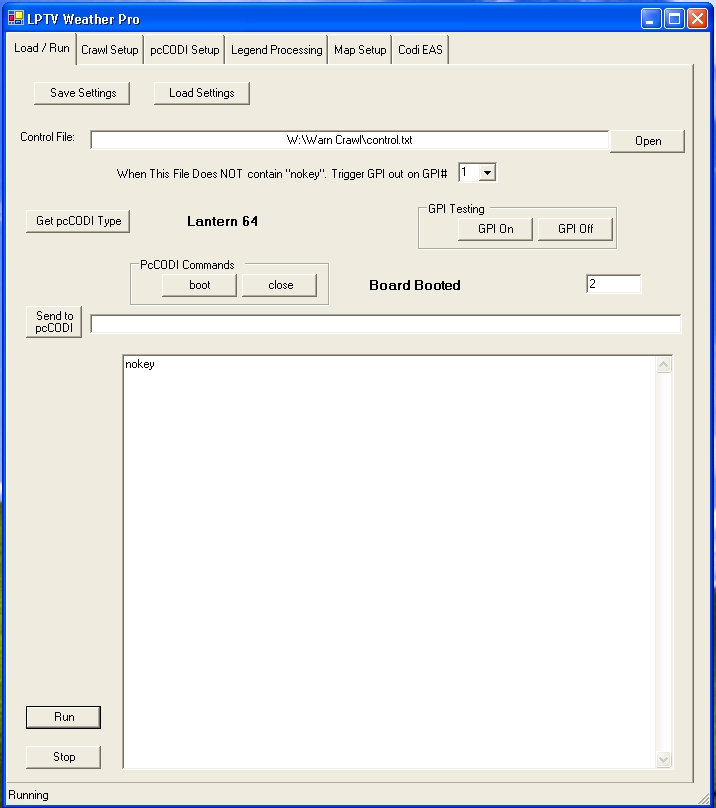Click the Save Settings button
Image resolution: width=716 pixels, height=808 pixels.
pos(82,93)
